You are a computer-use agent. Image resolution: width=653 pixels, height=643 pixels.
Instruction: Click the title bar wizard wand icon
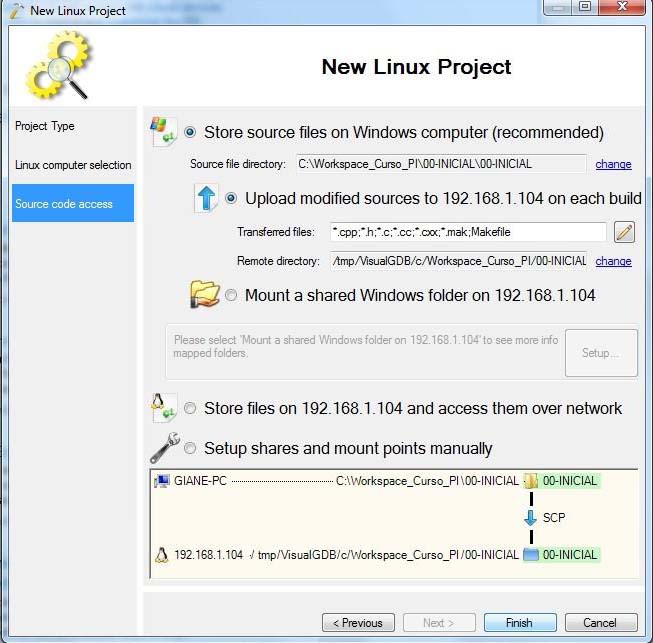point(17,11)
